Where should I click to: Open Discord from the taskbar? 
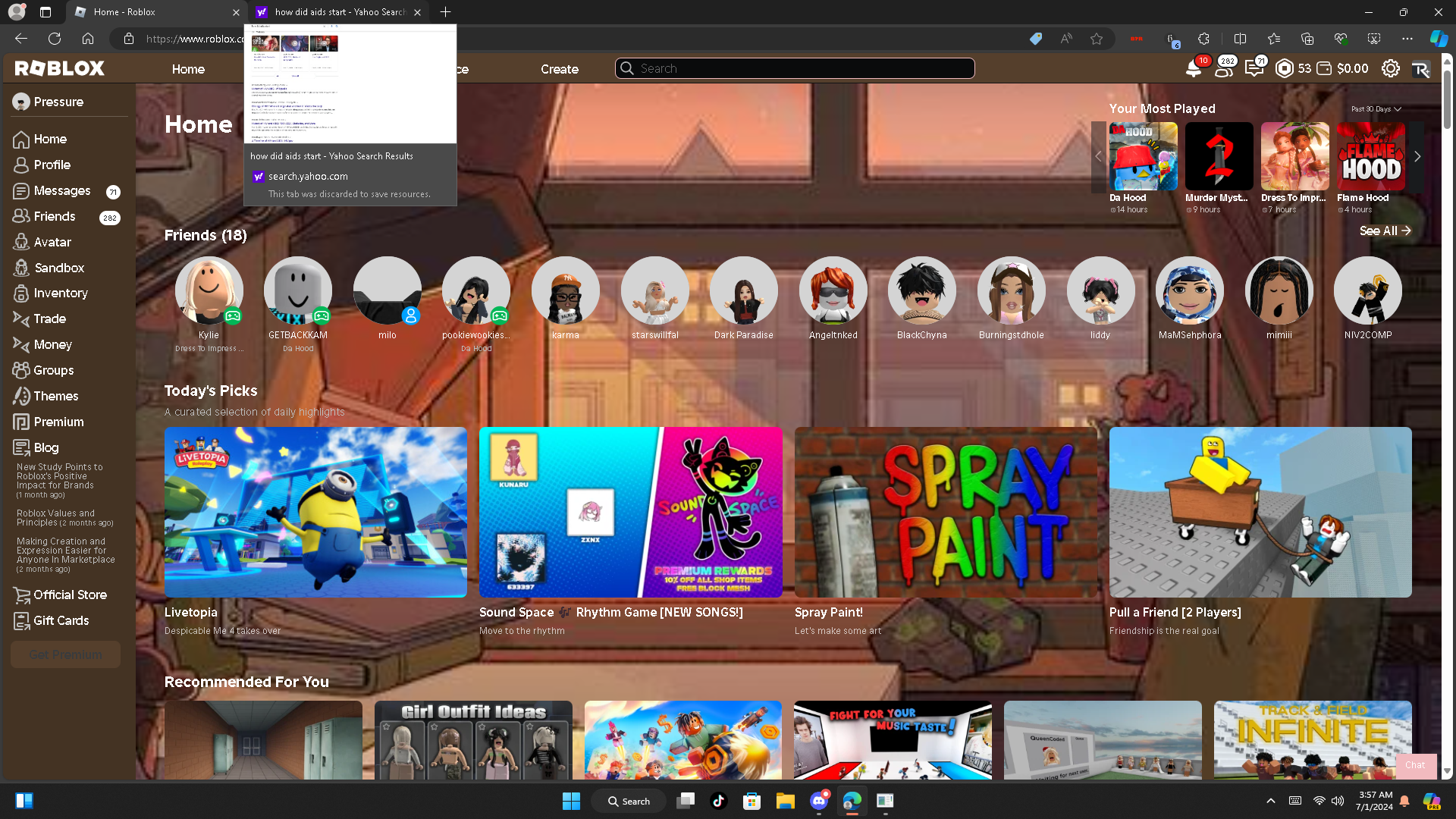[x=818, y=801]
